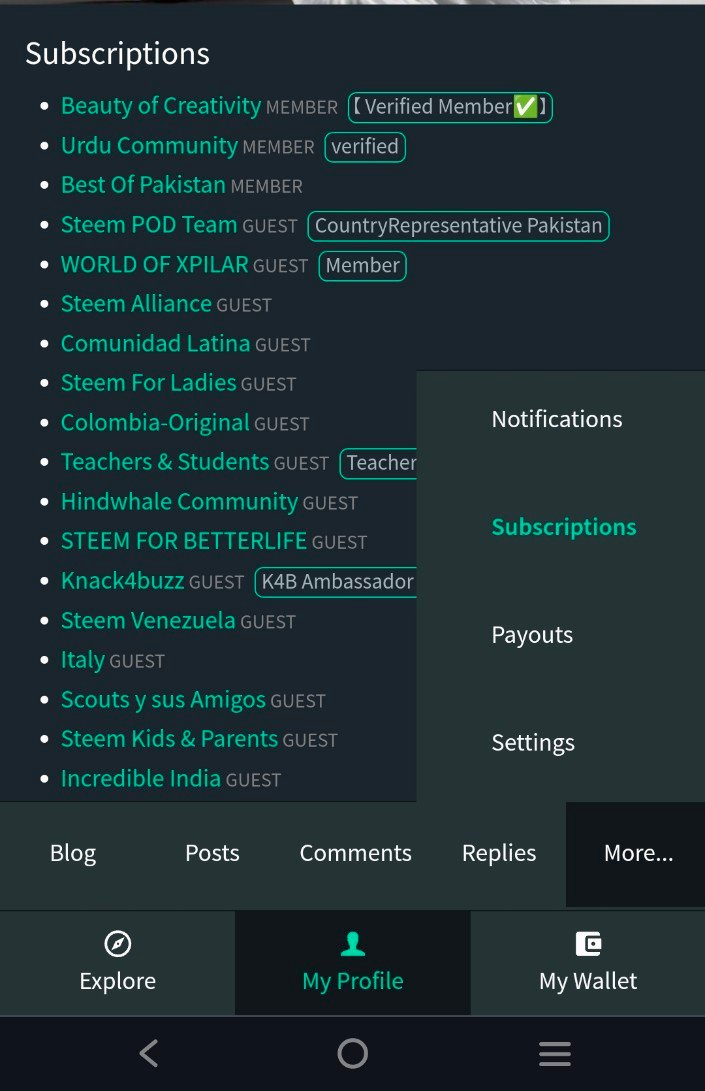Choose Subscriptions in the dropdown menu

(564, 527)
